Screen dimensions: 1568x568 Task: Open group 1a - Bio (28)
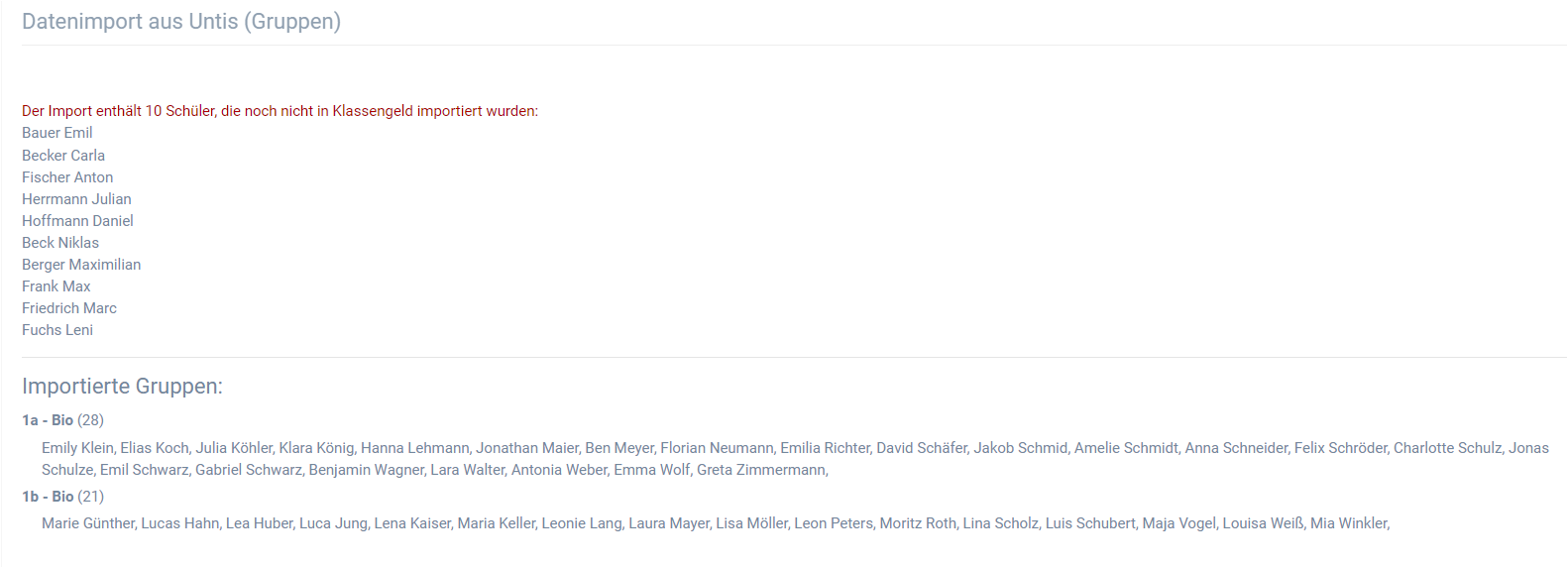(62, 420)
